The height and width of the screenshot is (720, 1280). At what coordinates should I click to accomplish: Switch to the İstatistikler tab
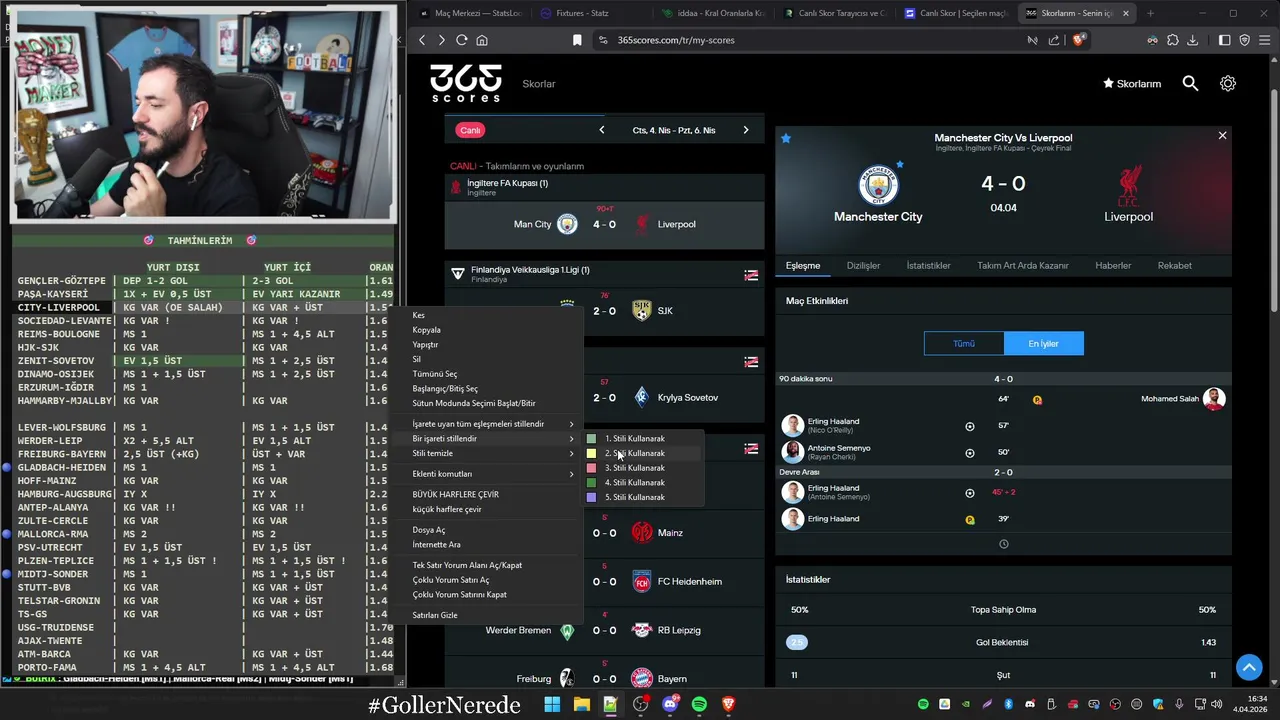point(928,266)
